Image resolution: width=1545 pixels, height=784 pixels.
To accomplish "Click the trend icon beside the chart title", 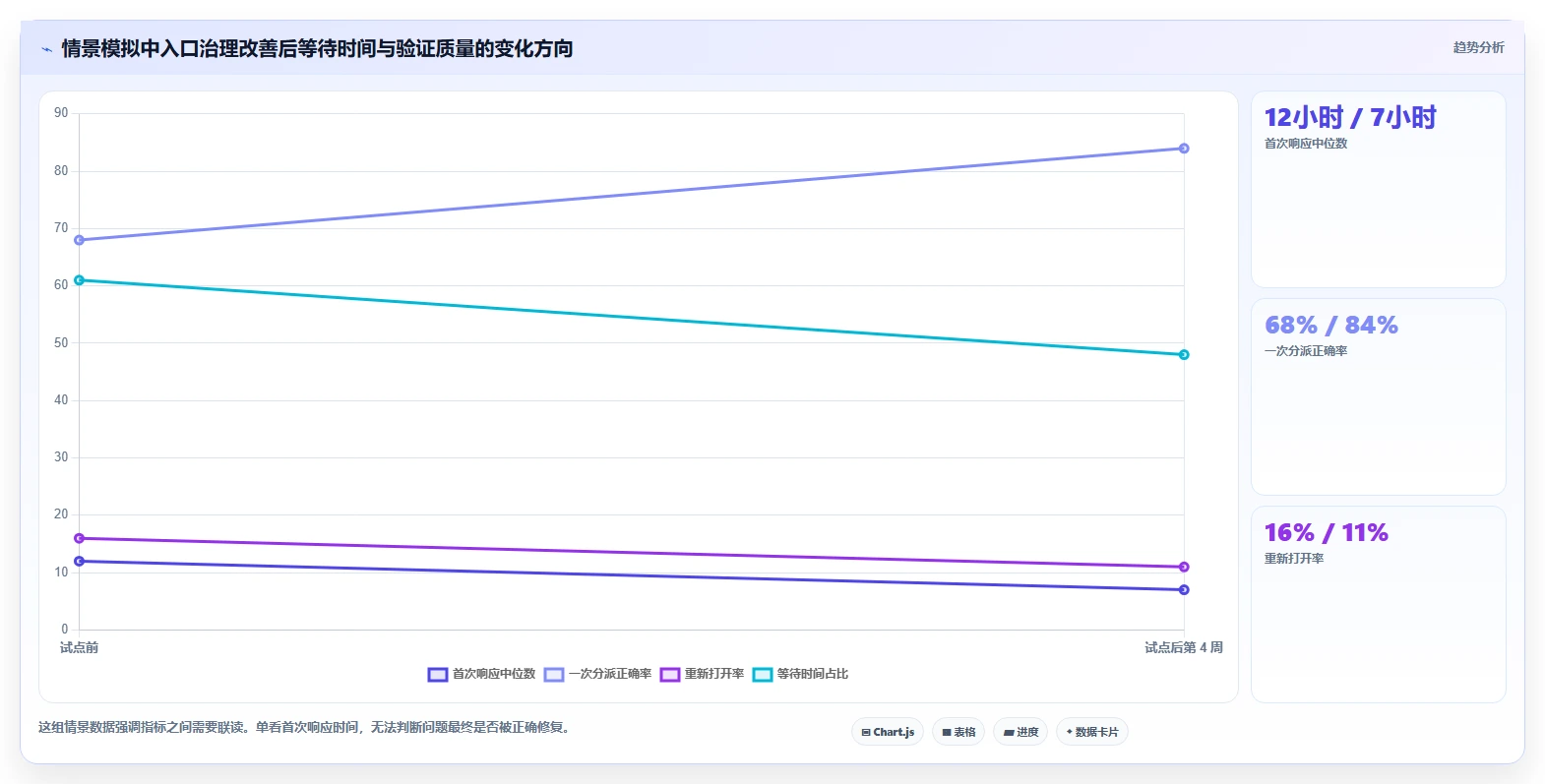I will (46, 49).
